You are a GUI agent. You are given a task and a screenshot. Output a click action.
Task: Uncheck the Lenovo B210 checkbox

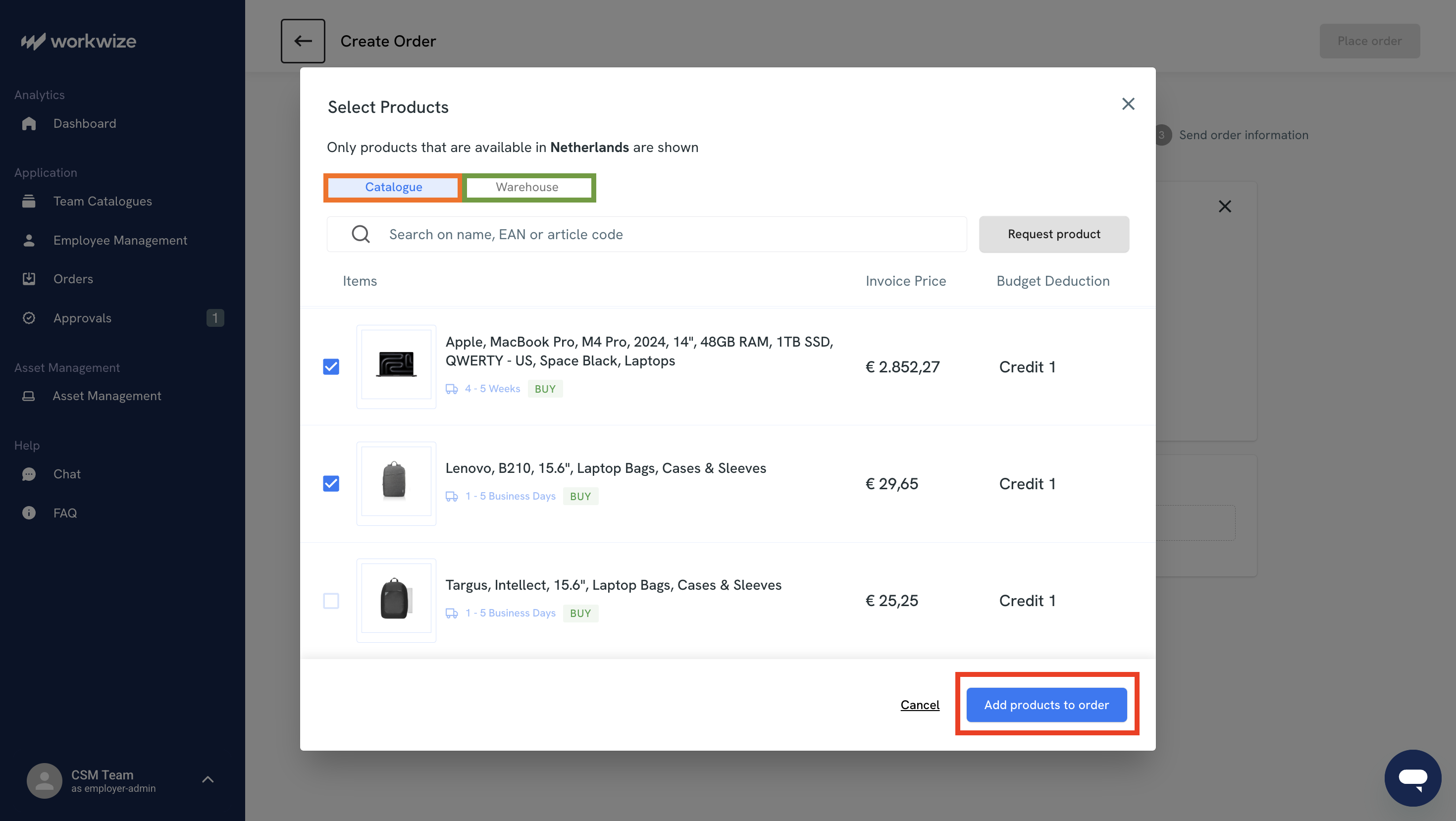click(331, 484)
